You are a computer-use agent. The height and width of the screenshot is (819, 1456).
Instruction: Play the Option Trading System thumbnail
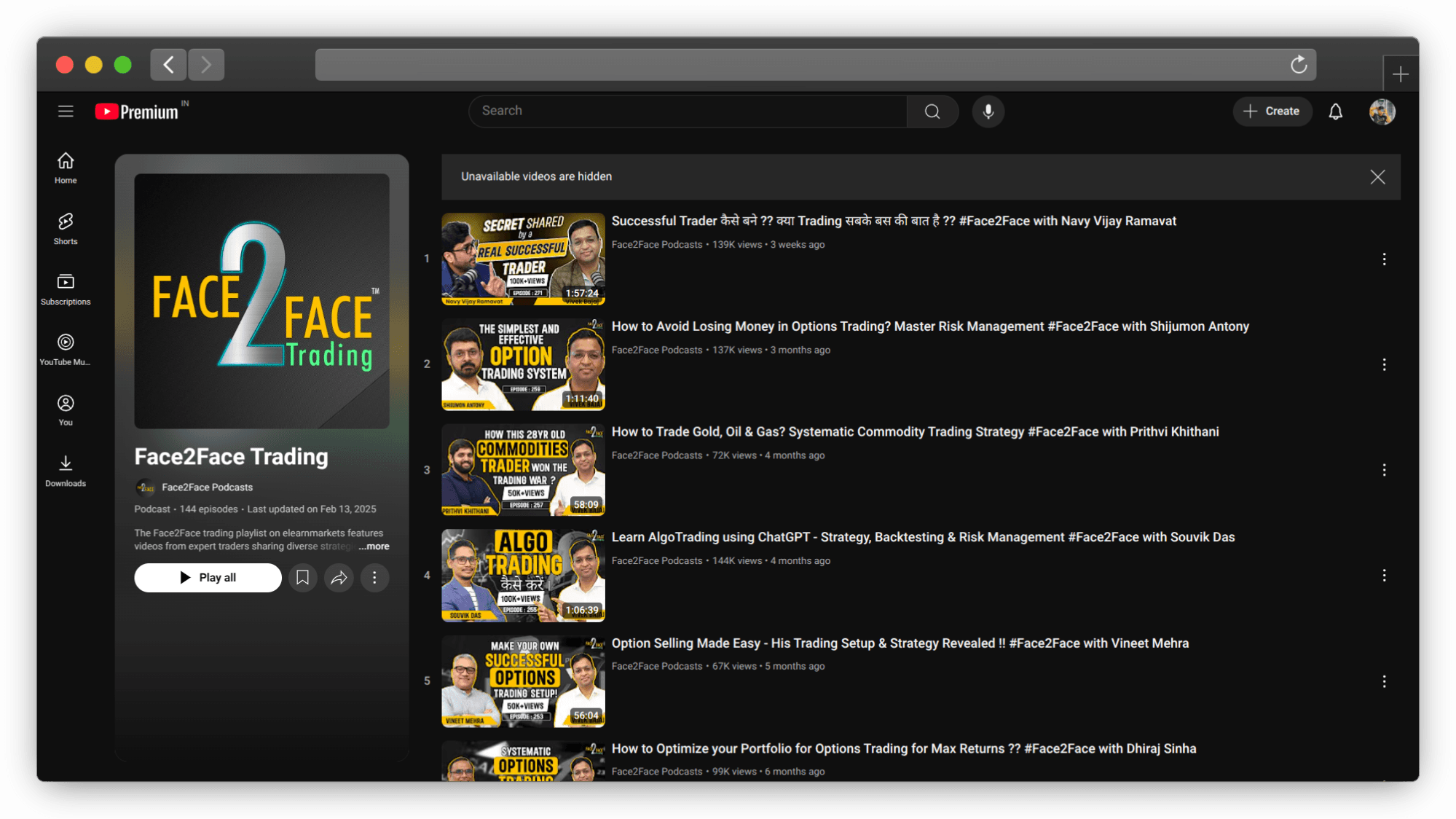pos(523,364)
